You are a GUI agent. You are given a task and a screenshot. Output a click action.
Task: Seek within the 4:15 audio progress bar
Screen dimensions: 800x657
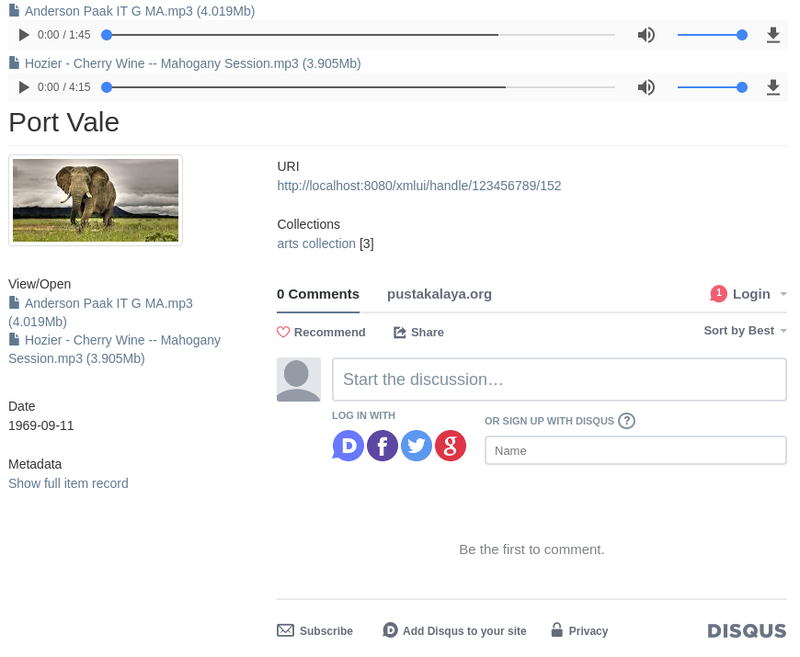point(358,87)
